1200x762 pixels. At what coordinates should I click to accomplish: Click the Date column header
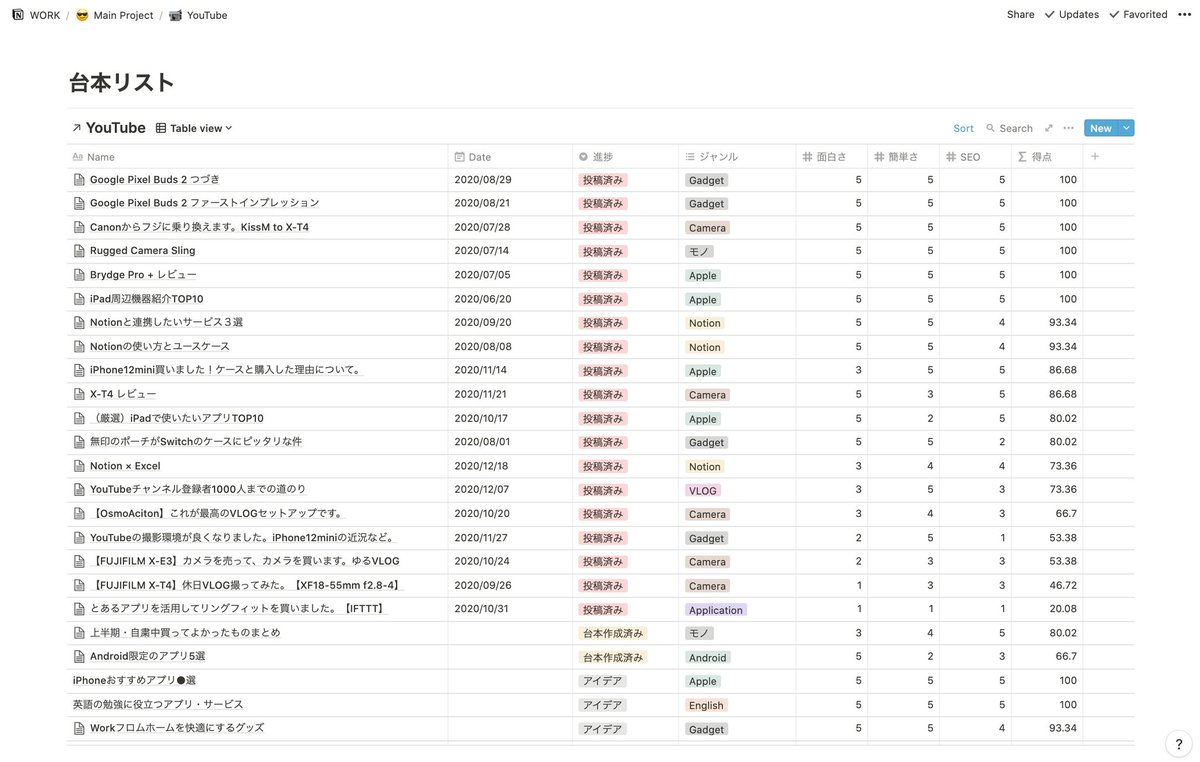point(509,157)
